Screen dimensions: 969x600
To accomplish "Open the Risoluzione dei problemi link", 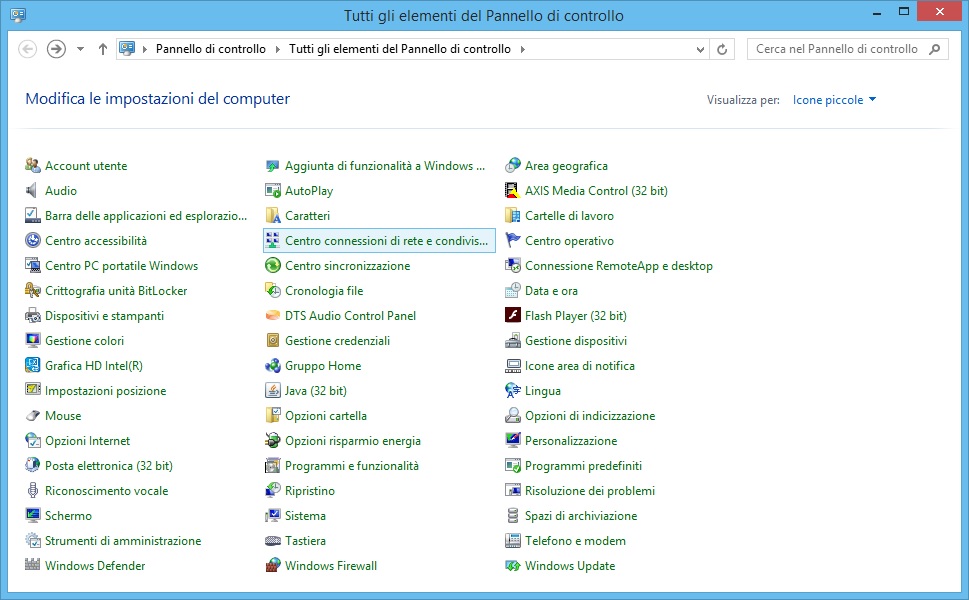I will click(590, 491).
